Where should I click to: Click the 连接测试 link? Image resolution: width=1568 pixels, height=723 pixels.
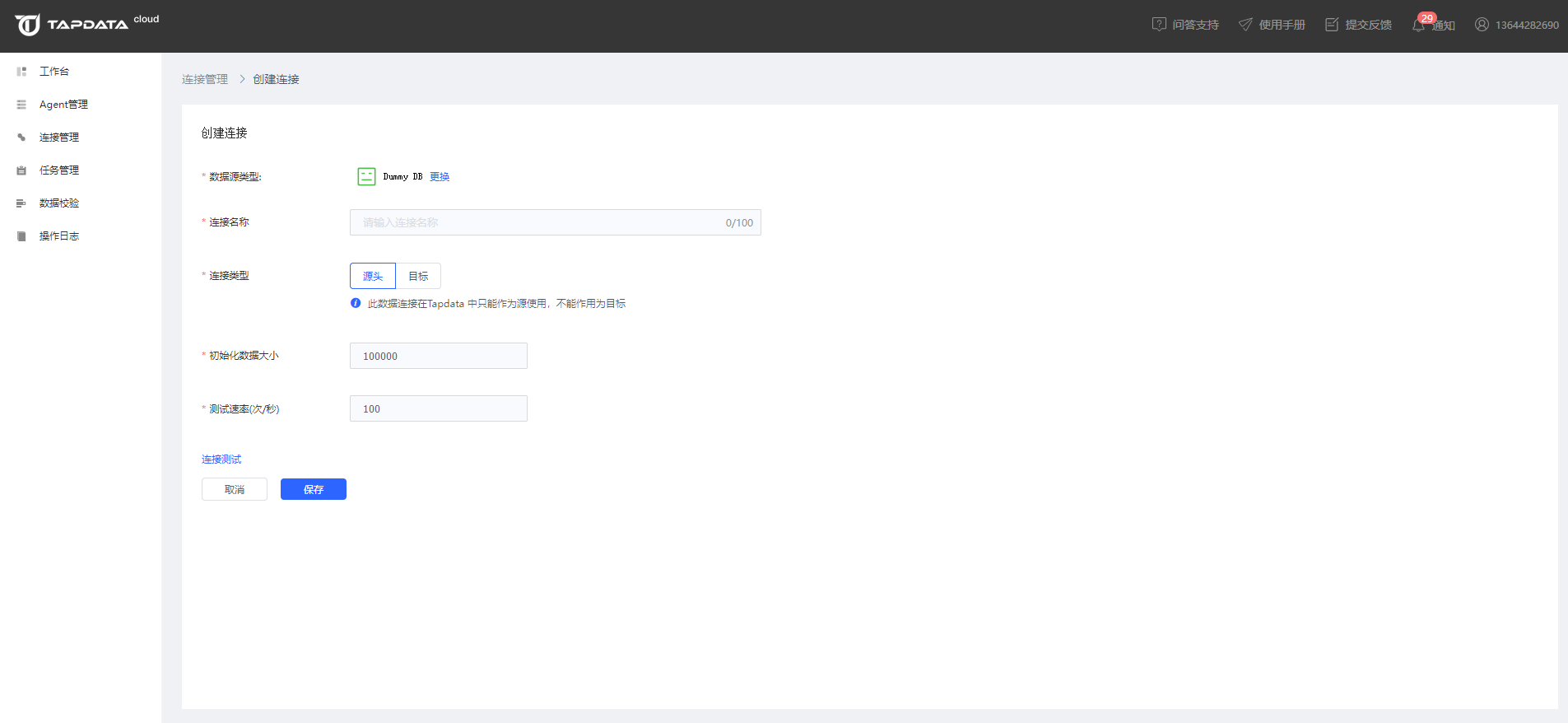click(x=221, y=459)
